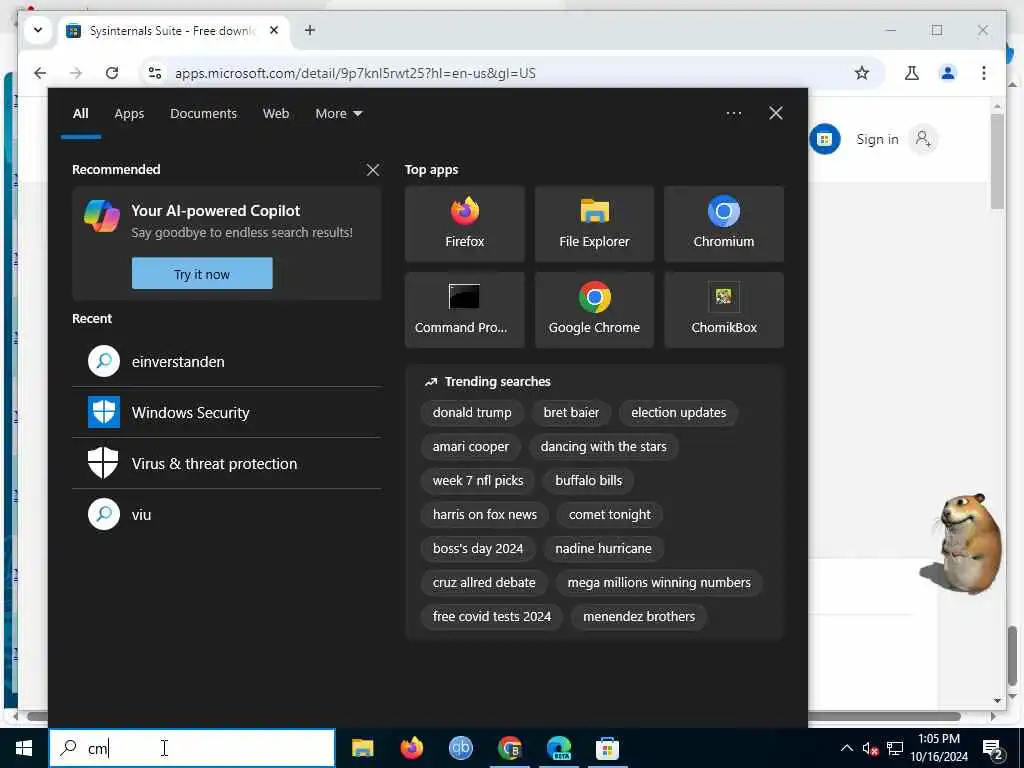Open Firefox from Top apps

tap(464, 224)
